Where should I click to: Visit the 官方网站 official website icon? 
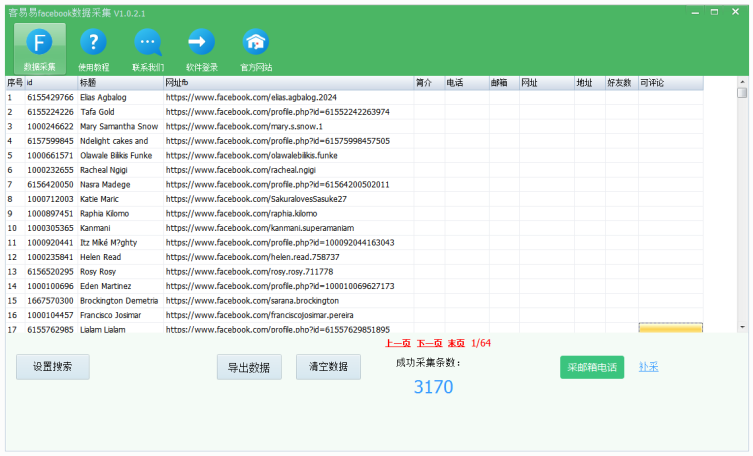pos(256,48)
